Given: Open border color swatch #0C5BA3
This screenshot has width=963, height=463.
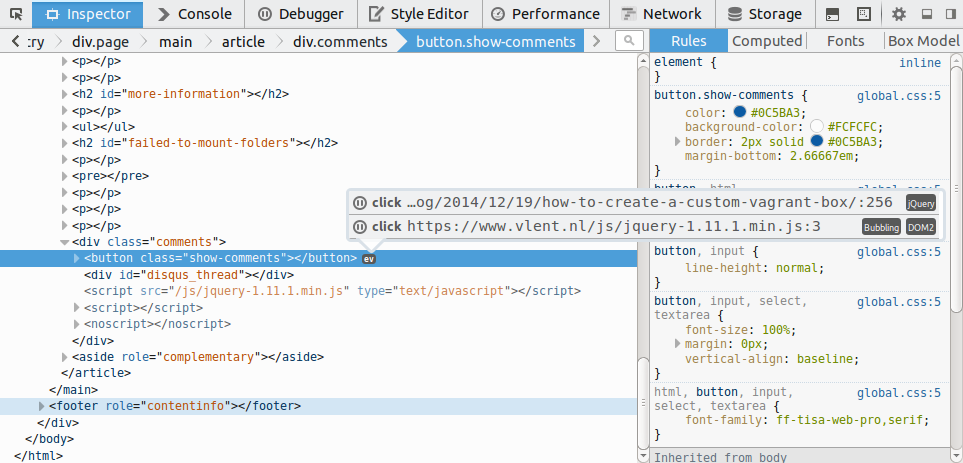Looking at the screenshot, I should [x=816, y=141].
